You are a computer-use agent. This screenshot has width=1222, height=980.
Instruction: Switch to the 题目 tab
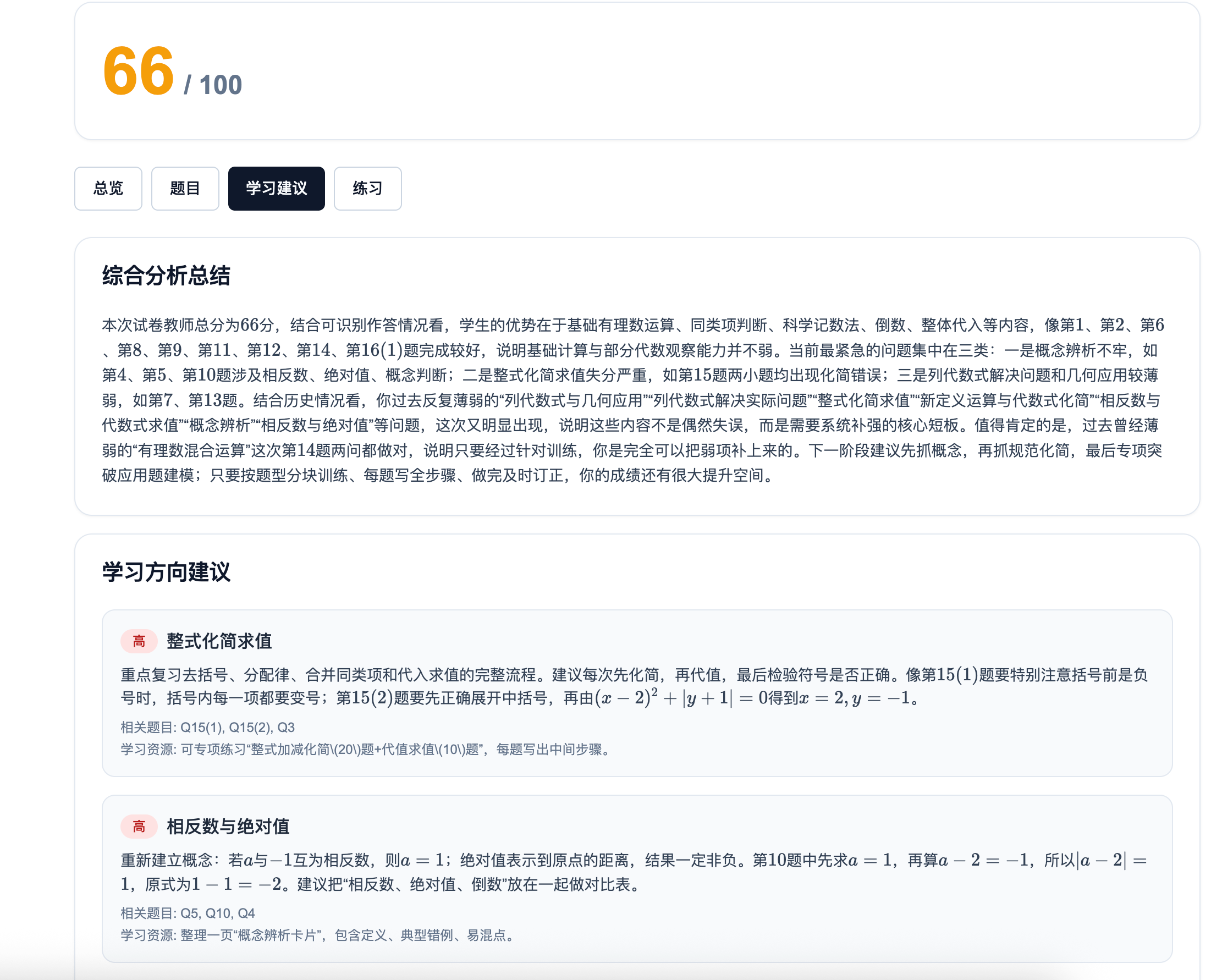click(x=185, y=188)
